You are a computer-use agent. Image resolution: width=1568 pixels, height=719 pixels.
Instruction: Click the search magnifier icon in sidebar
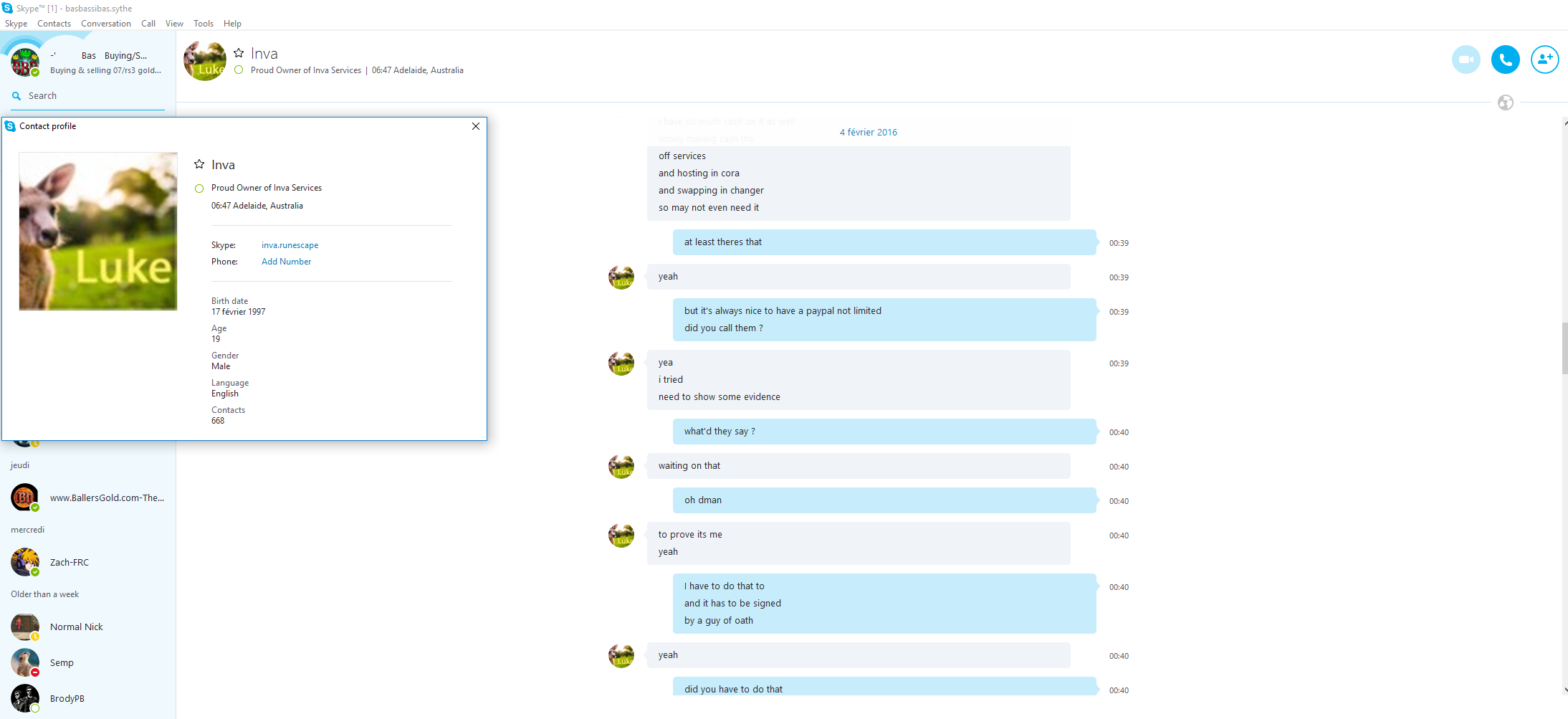(x=16, y=96)
